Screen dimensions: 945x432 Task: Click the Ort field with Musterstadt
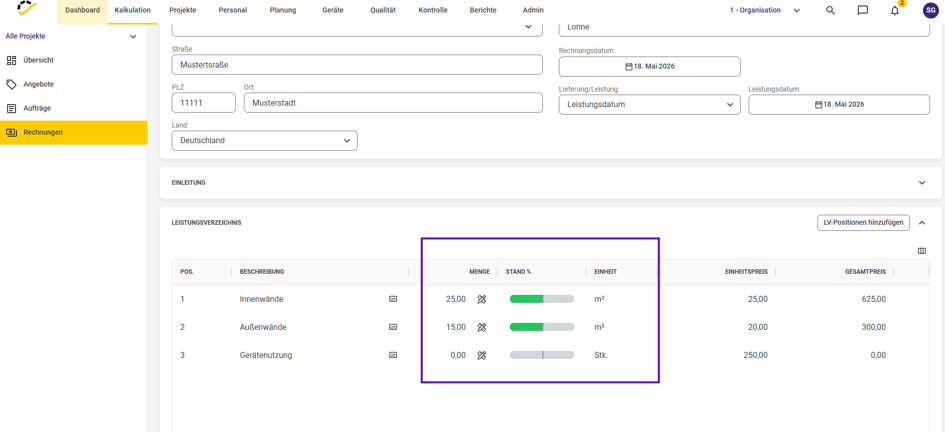pos(394,102)
